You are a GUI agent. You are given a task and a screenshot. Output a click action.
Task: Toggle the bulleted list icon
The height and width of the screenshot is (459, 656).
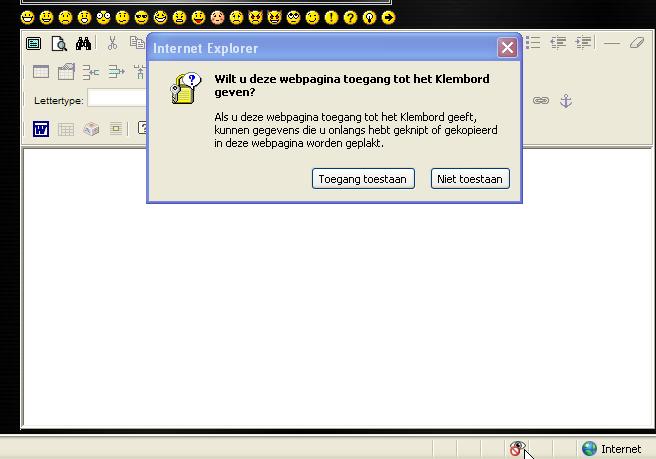pyautogui.click(x=533, y=43)
